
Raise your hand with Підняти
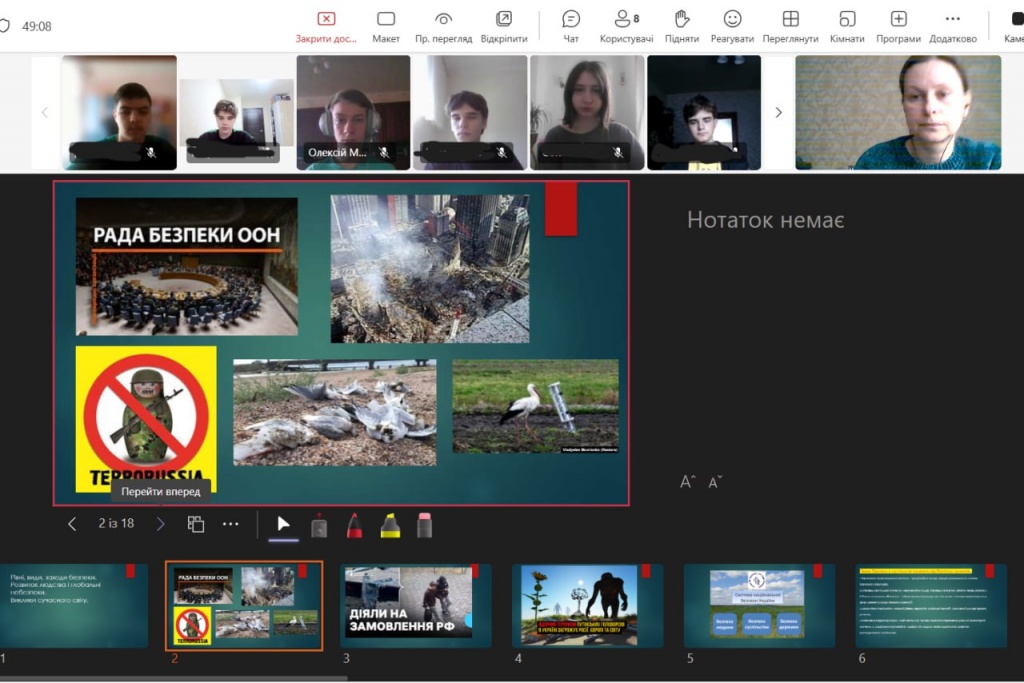682,26
